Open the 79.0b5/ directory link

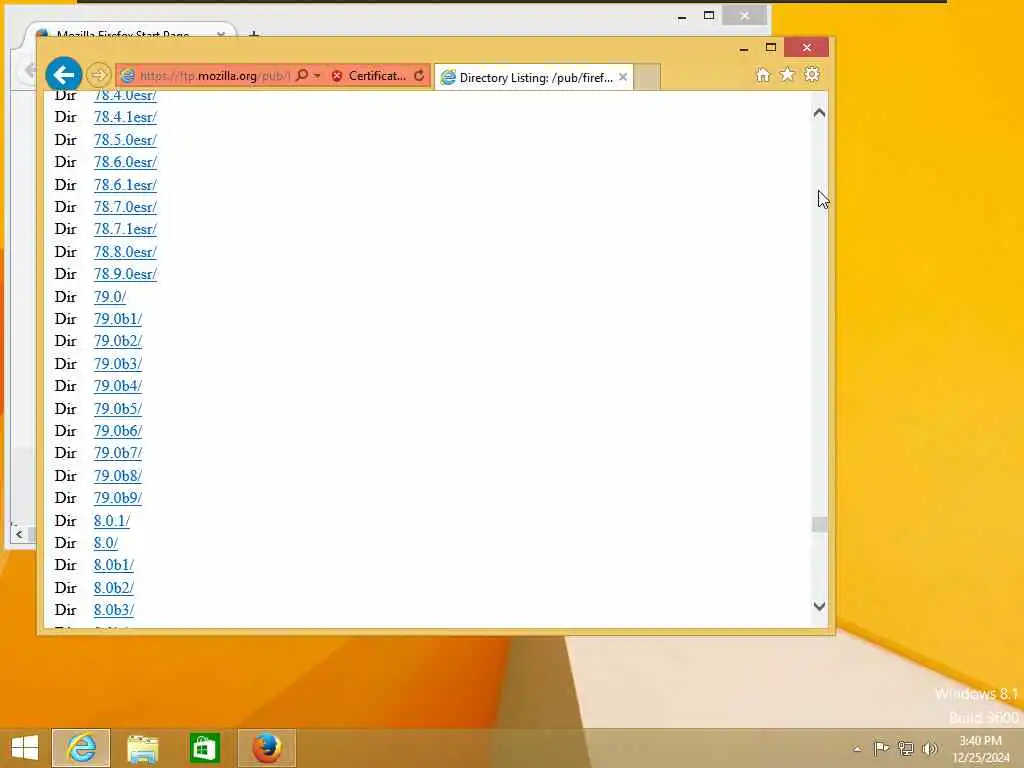point(118,409)
